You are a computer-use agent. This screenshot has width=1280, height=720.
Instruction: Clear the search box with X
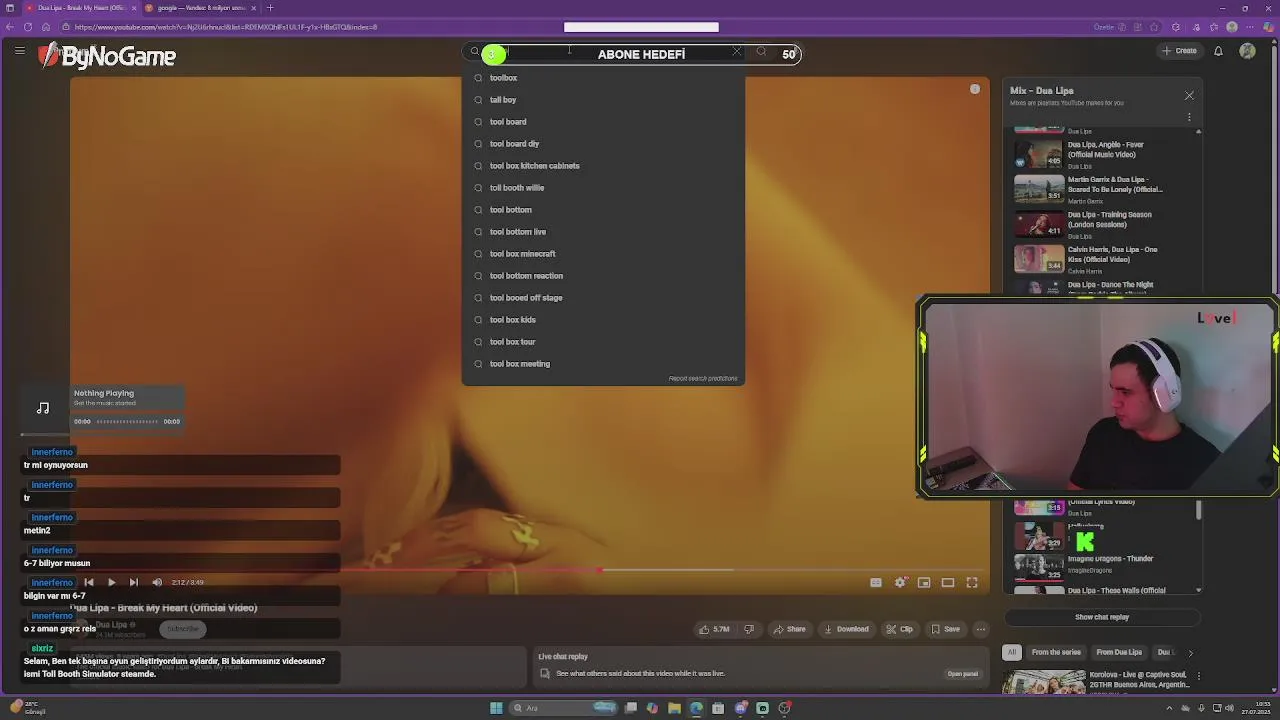[737, 52]
